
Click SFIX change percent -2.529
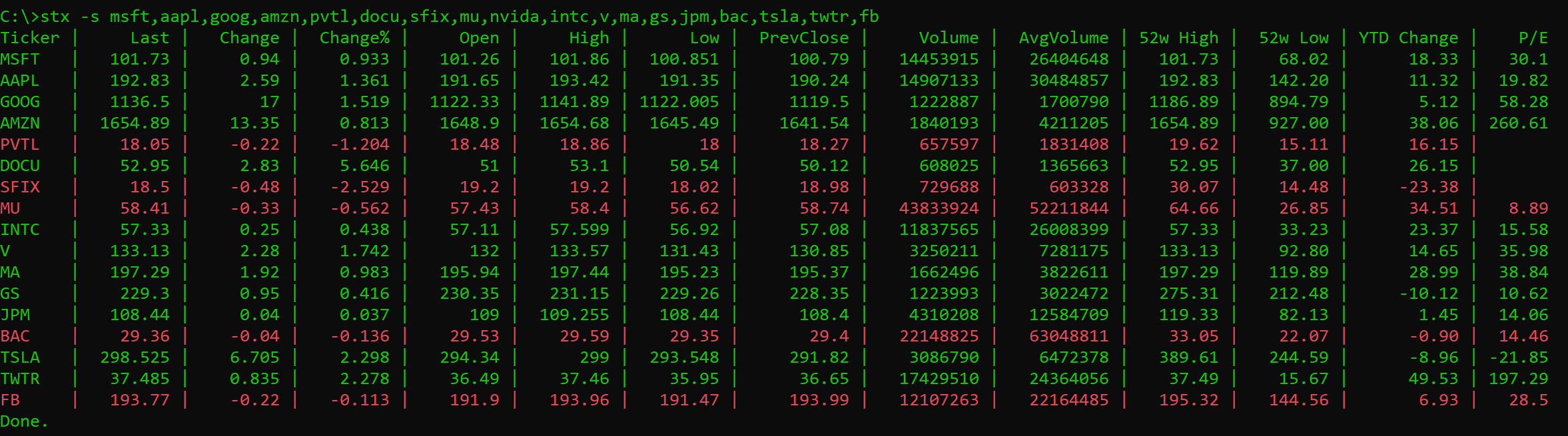coord(360,187)
